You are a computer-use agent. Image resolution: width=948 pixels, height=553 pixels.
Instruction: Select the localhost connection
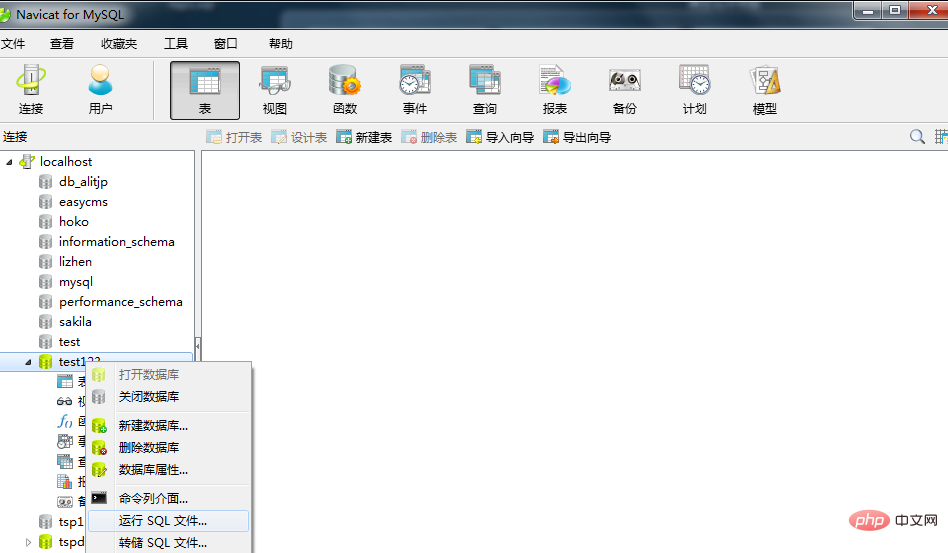[66, 161]
